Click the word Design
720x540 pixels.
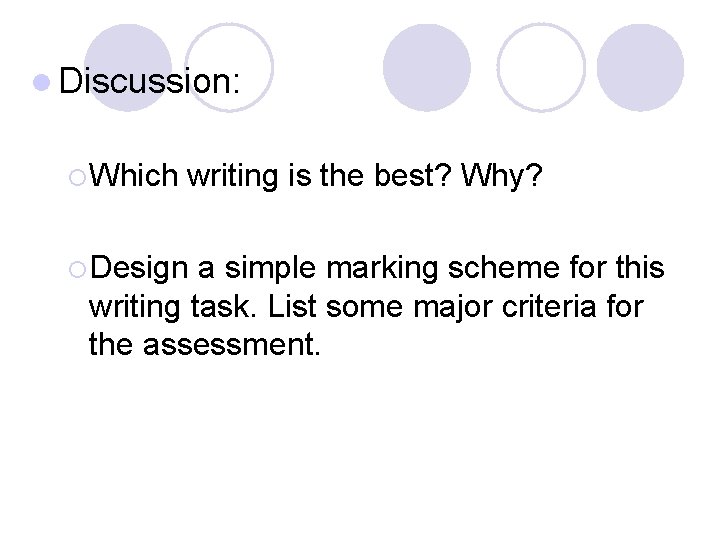pos(138,268)
